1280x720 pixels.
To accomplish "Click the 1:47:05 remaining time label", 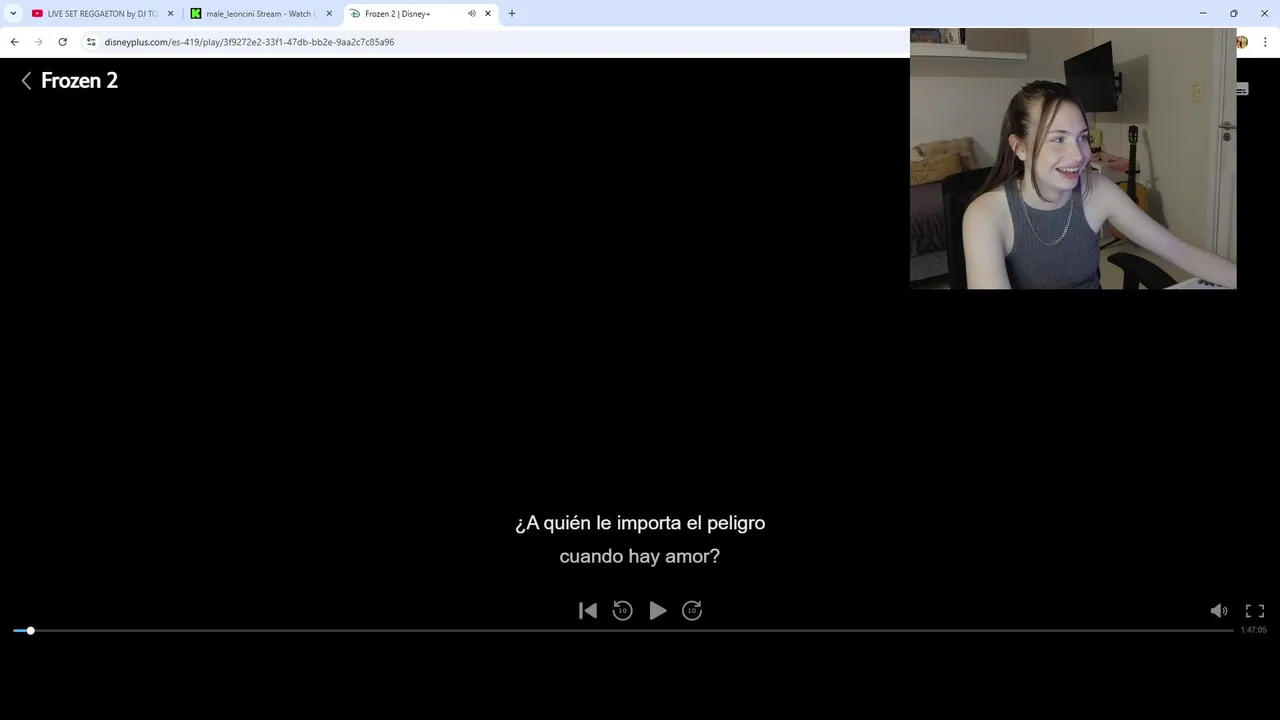I will pyautogui.click(x=1254, y=630).
